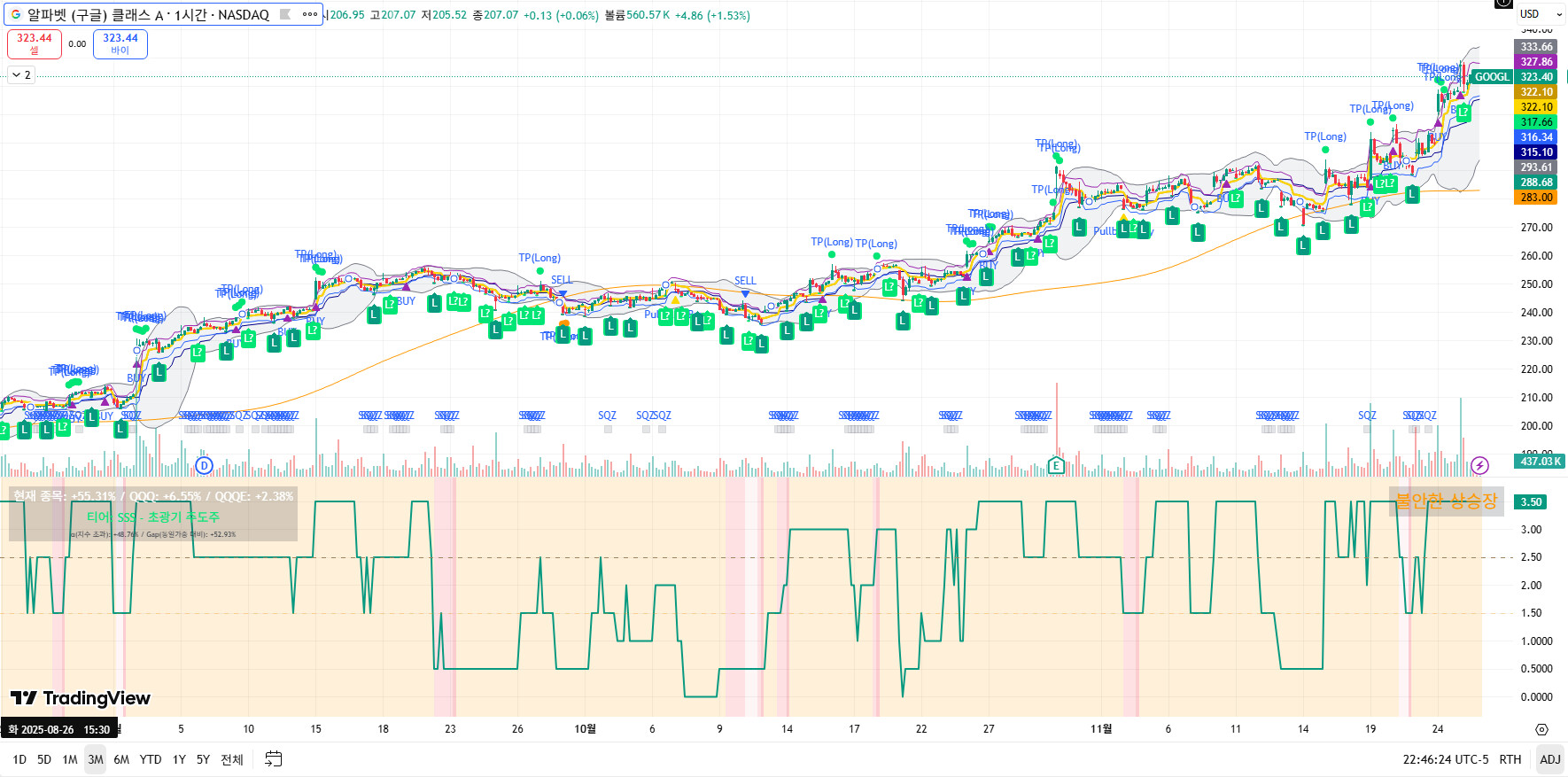Click the 티어: SSS - 초광기 주도주 text

pyautogui.click(x=153, y=517)
